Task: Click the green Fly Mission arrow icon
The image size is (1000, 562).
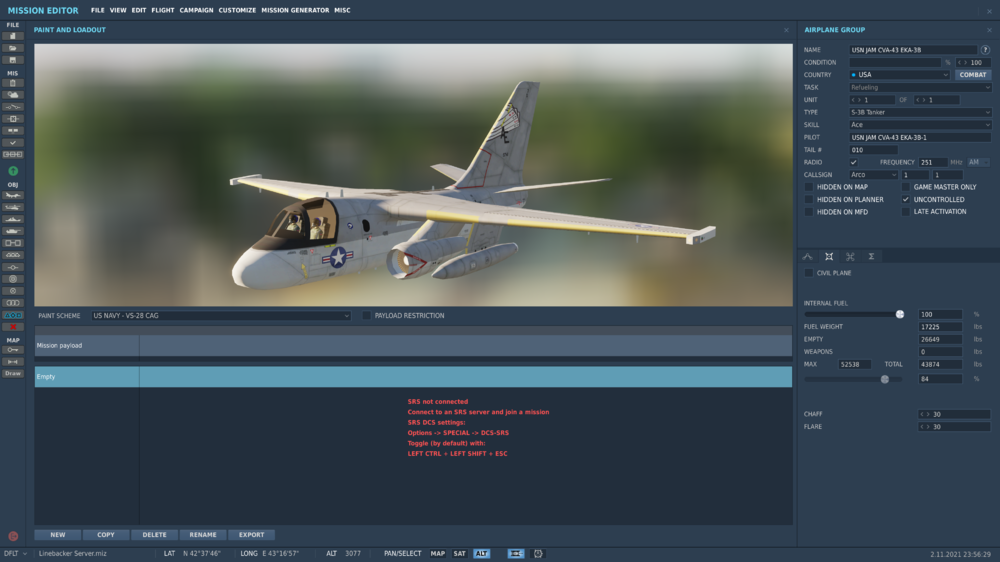Action: 13,171
